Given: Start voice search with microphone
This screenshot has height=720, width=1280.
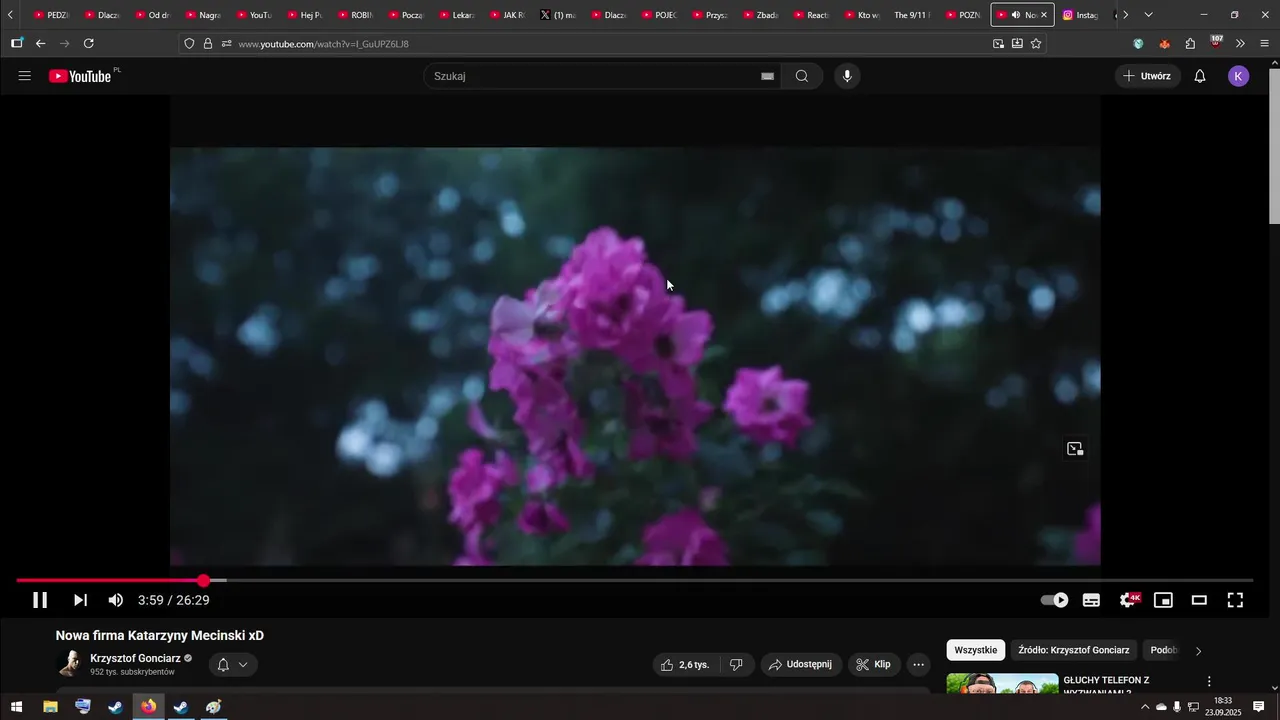Looking at the screenshot, I should (847, 76).
